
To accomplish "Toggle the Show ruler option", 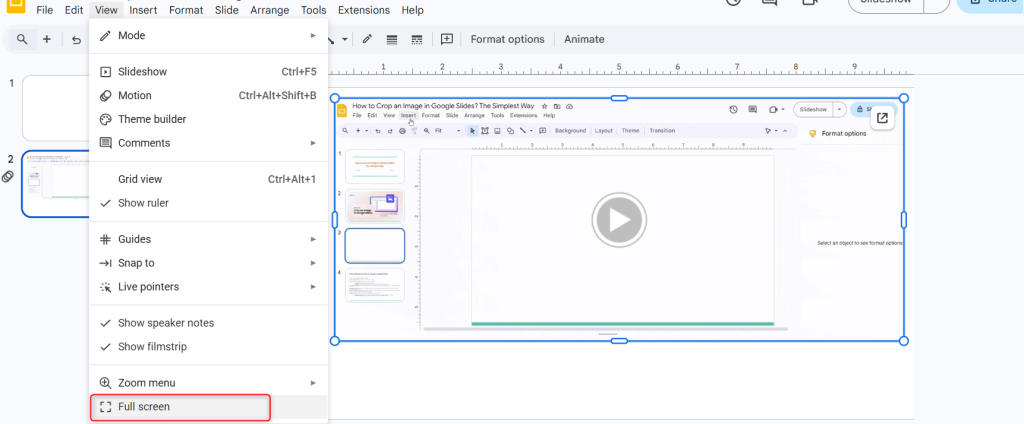I will (208, 203).
